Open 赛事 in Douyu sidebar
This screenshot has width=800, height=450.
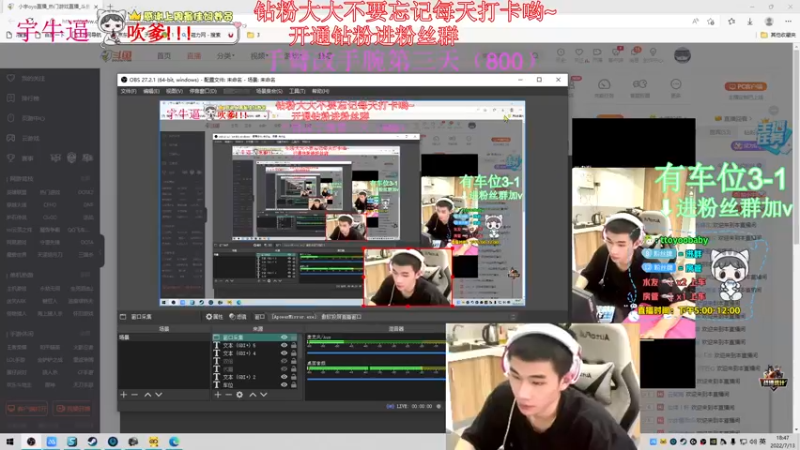tap(27, 158)
